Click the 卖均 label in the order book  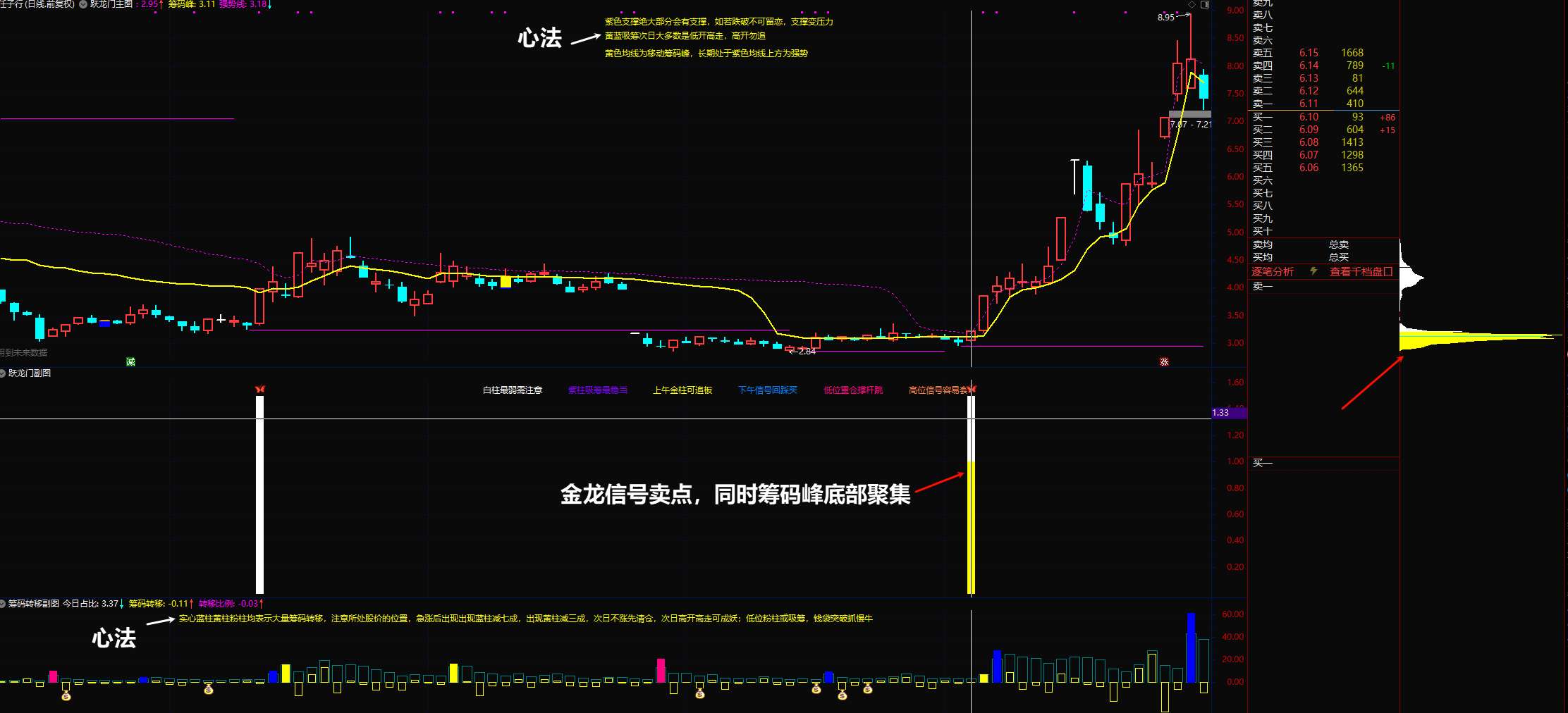(1263, 245)
